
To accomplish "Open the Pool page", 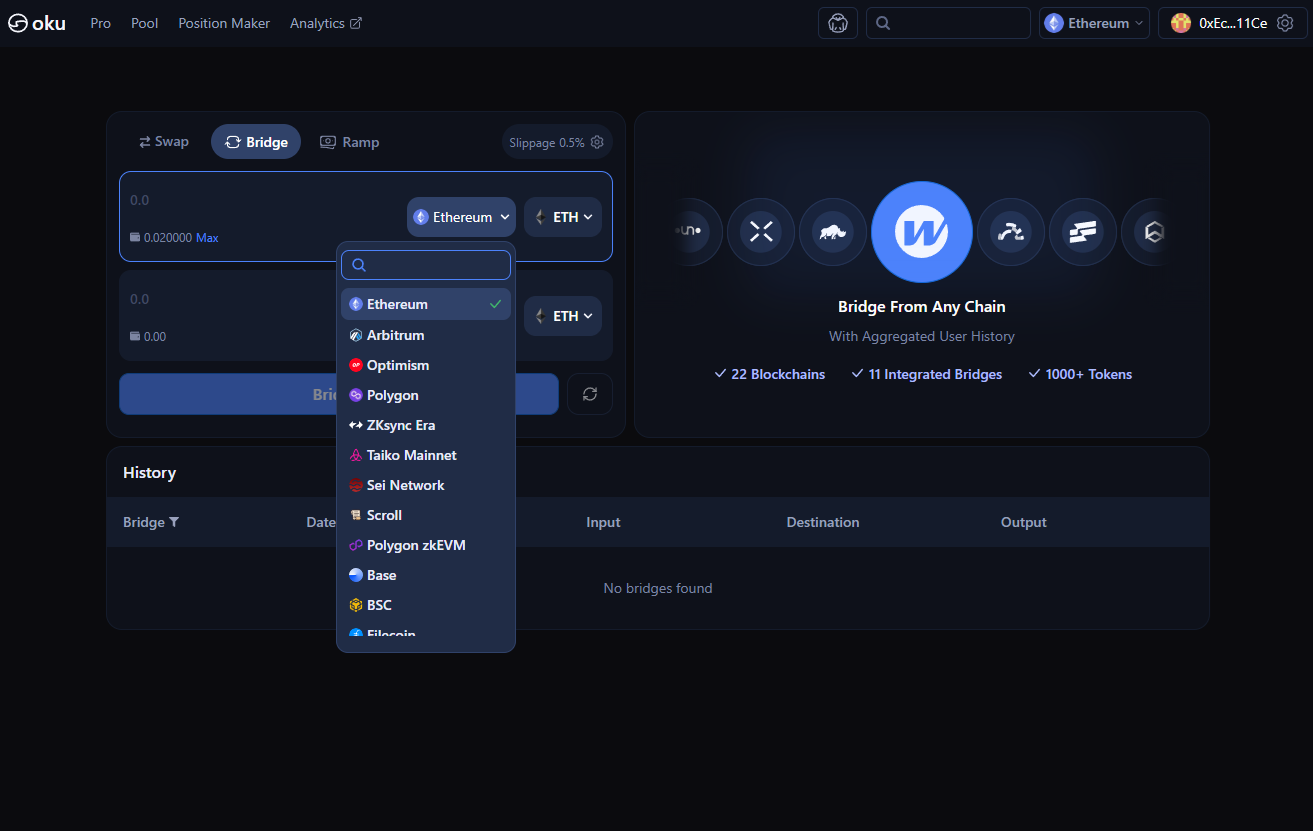I will pos(145,23).
